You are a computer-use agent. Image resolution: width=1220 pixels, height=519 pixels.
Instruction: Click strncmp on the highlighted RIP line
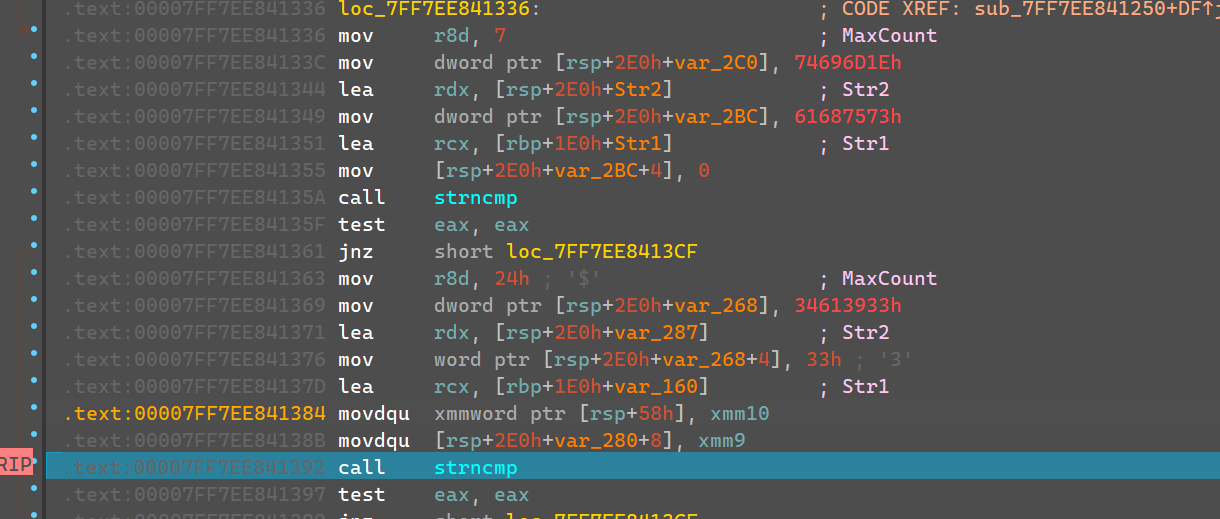[x=475, y=467]
